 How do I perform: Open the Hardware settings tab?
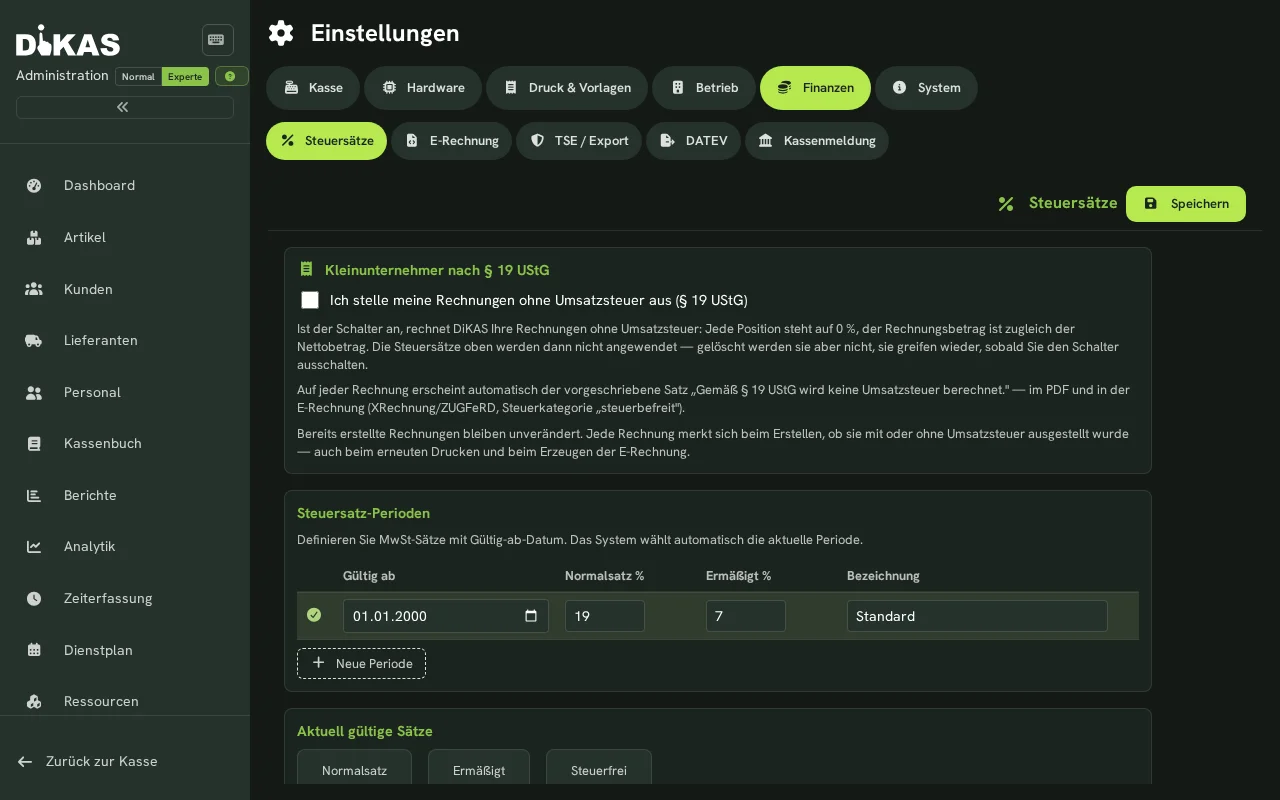pos(423,88)
